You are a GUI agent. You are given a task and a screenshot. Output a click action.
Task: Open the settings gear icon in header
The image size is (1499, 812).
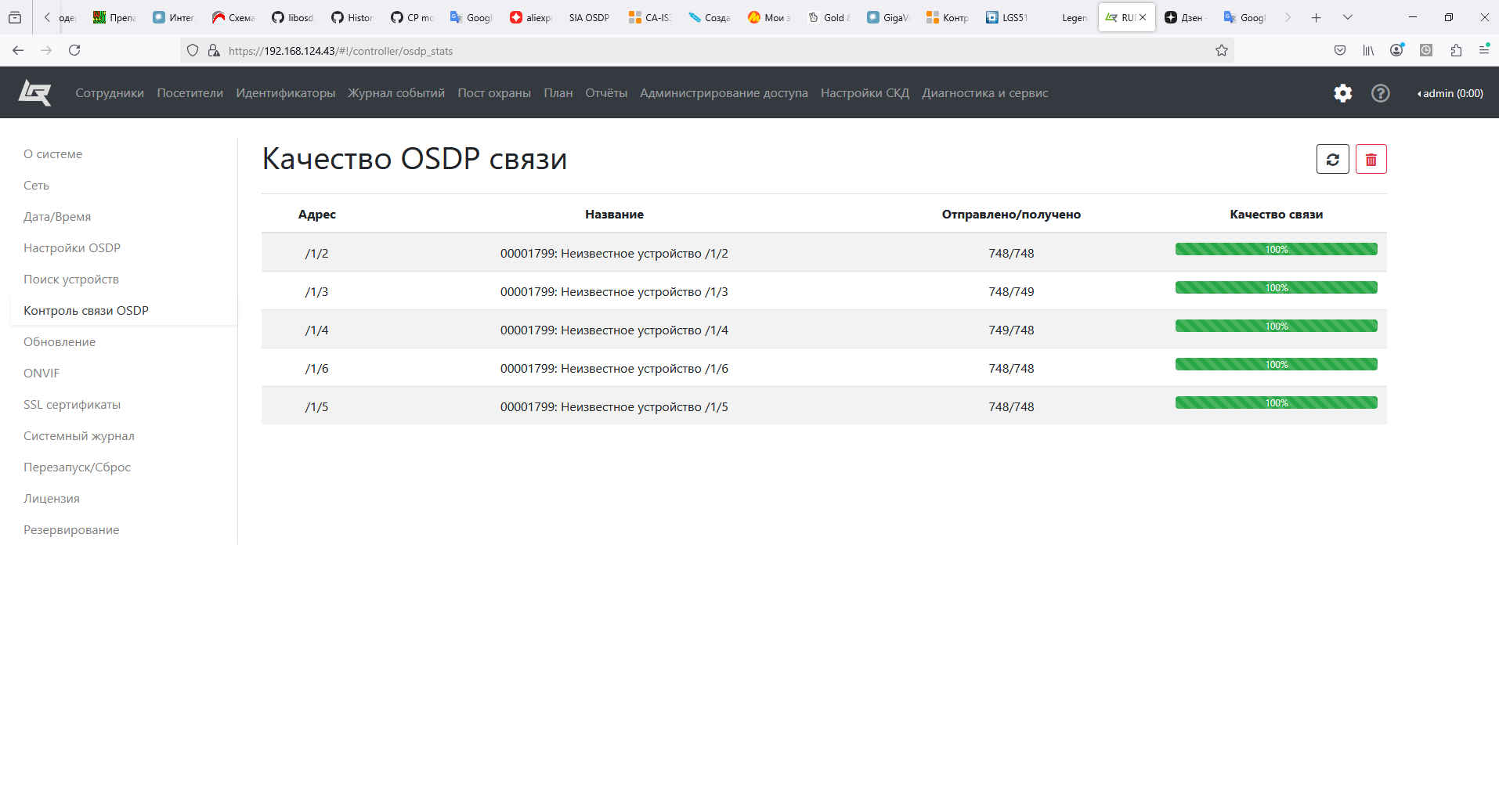tap(1342, 93)
